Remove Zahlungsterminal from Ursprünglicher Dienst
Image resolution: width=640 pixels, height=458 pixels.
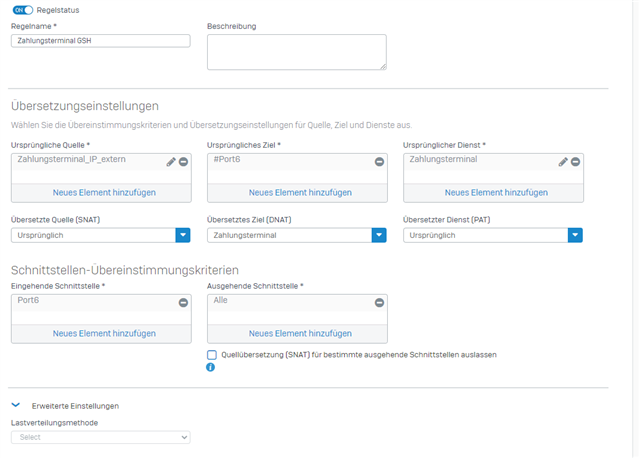(576, 162)
